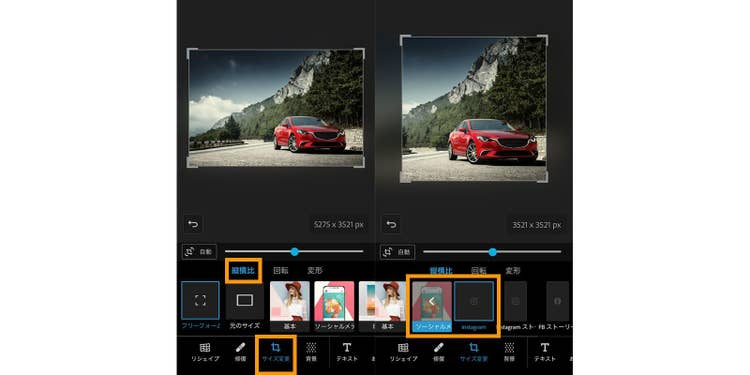The height and width of the screenshot is (375, 750).
Task: Click the red car photo in left screen
Action: pos(276,108)
